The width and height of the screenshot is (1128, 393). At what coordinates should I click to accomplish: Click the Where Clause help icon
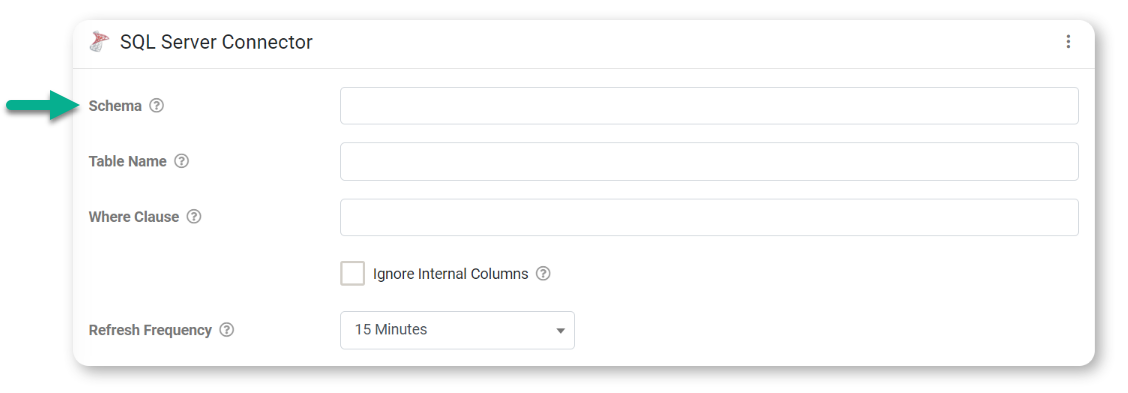tap(194, 217)
